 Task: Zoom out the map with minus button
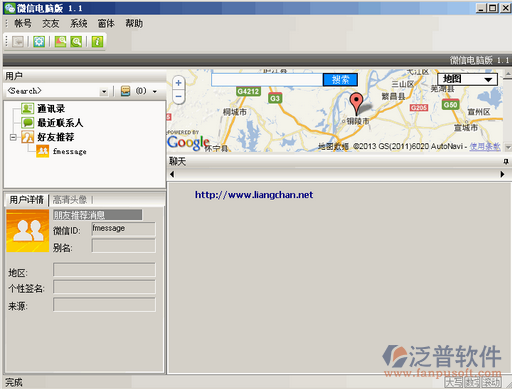(179, 97)
